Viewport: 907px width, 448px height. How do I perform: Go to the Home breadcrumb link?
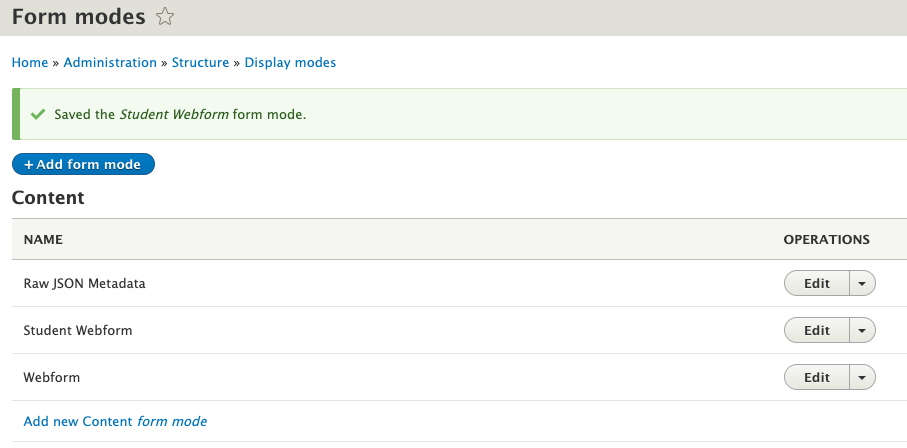30,62
